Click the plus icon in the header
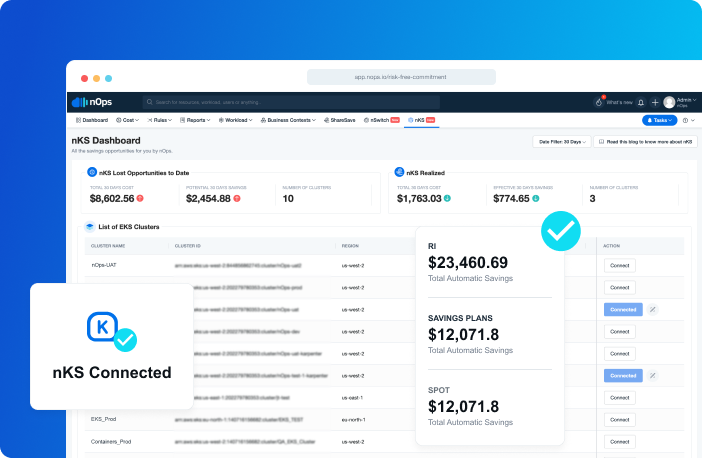 click(x=655, y=103)
